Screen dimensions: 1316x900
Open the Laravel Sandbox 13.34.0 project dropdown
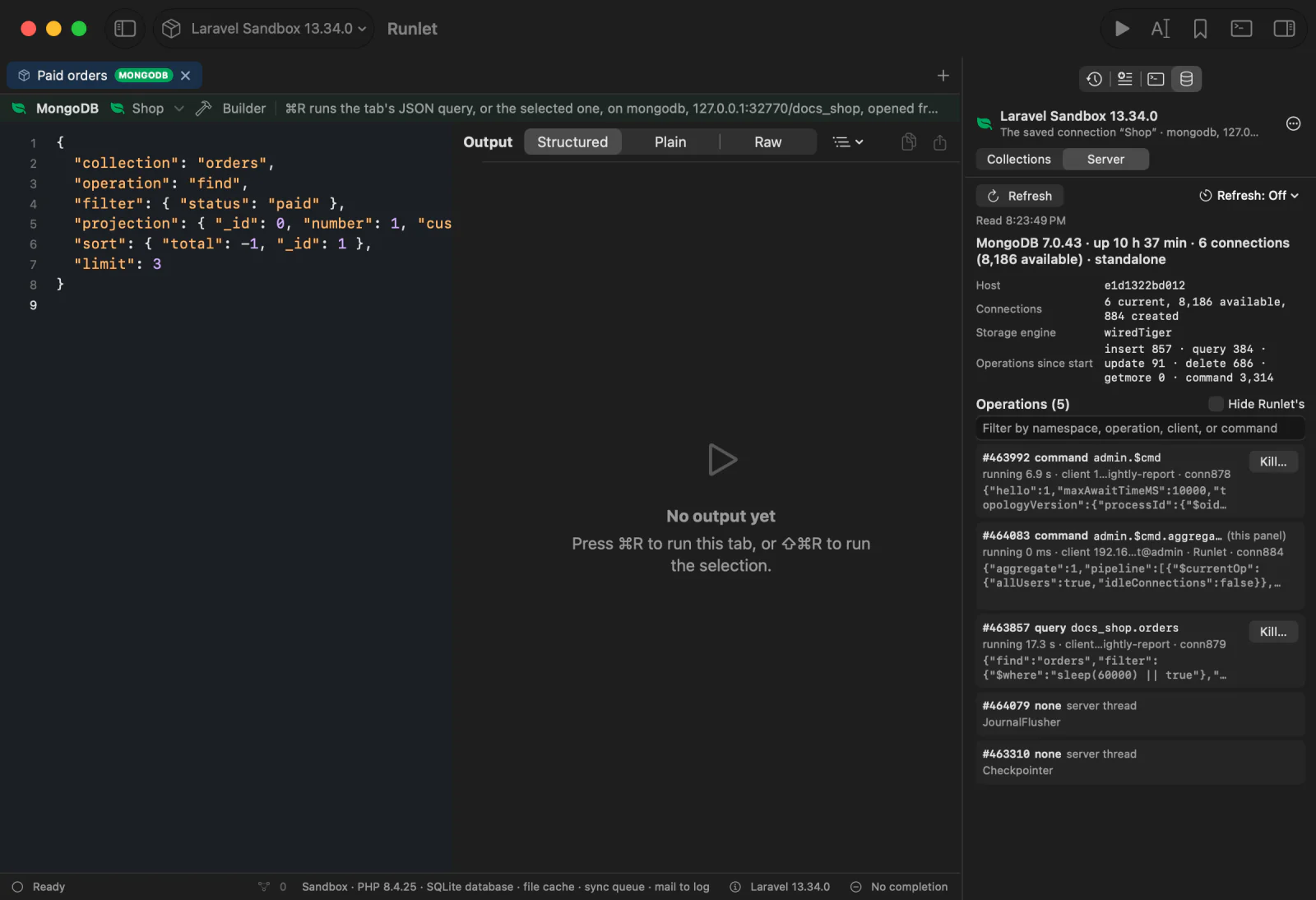click(264, 29)
